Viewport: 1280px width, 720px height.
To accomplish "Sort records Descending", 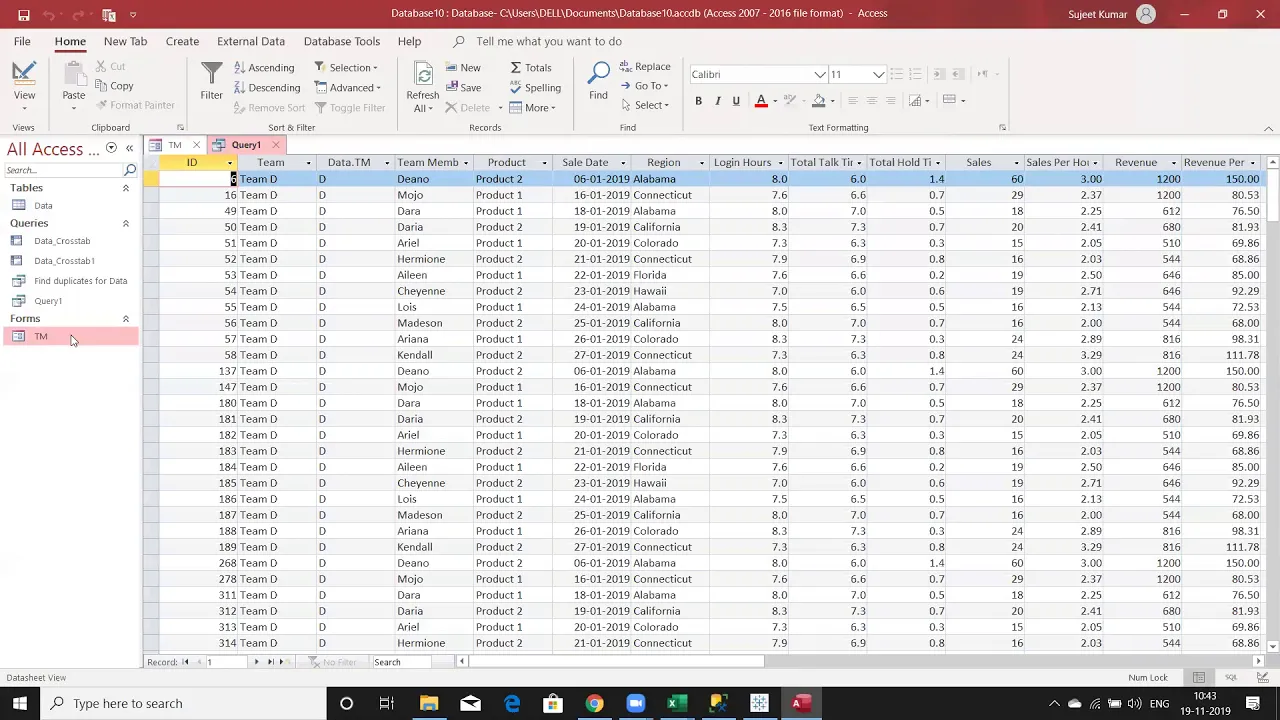I will point(267,87).
